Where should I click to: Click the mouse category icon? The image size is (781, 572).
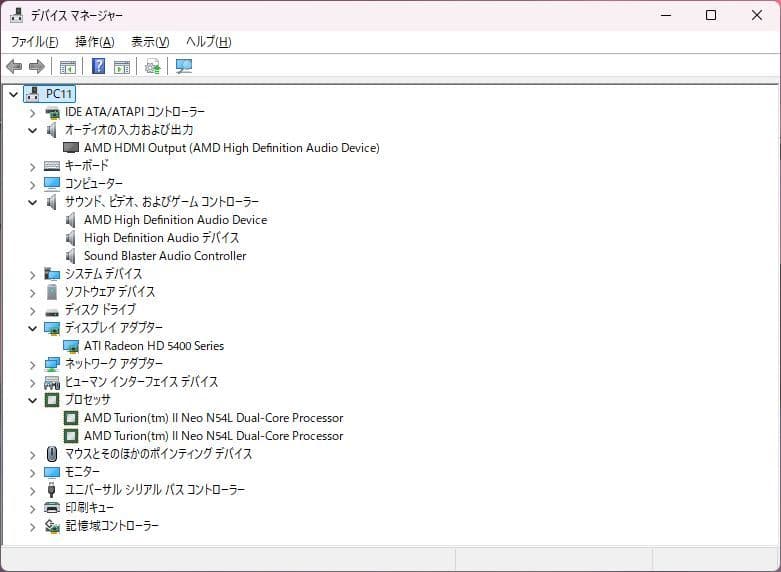pos(52,454)
